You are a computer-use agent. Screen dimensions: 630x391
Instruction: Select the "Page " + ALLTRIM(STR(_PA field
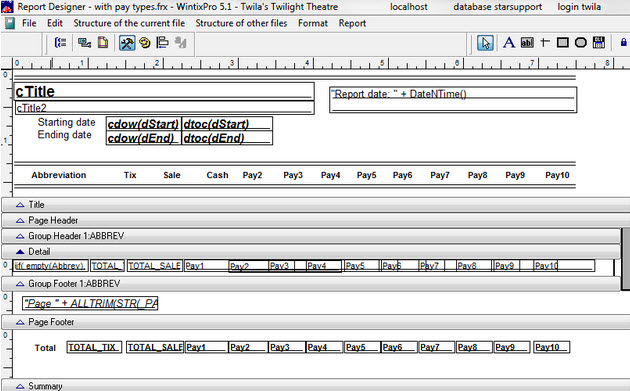tap(90, 303)
